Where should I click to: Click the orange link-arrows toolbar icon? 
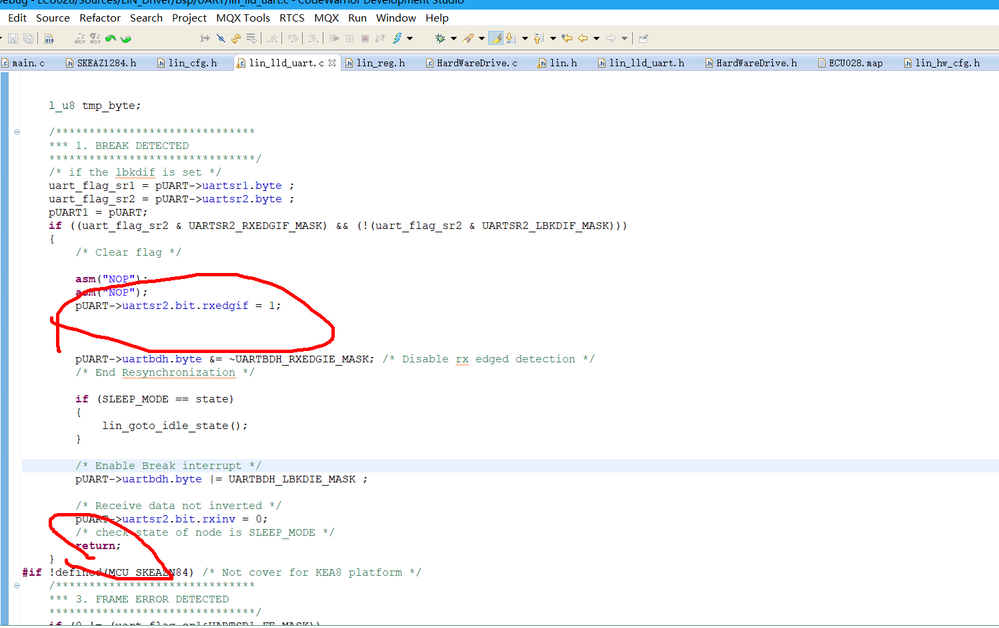tap(236, 38)
